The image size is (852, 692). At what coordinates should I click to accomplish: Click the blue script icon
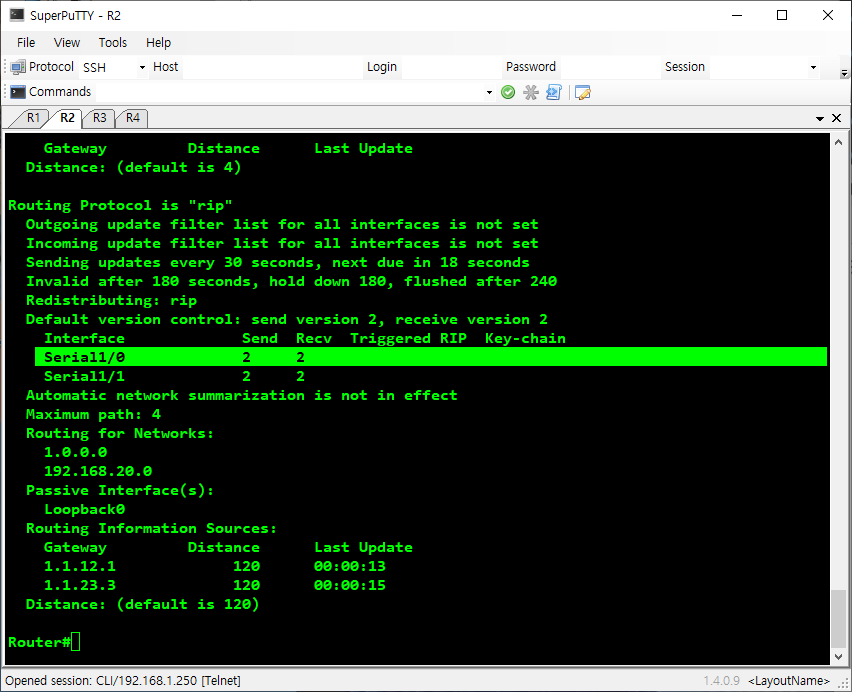click(x=554, y=92)
